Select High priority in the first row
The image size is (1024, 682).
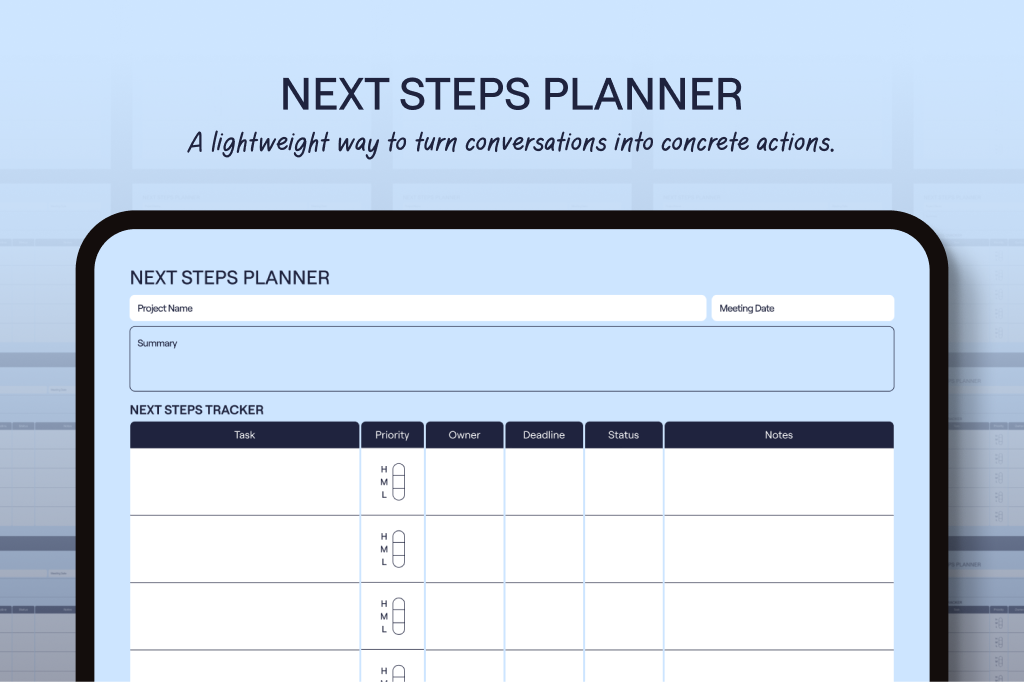pos(398,470)
